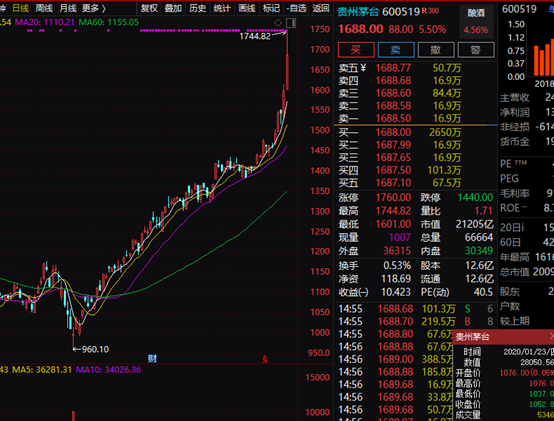Select the 买五 row price 1687.10
The width and height of the screenshot is (554, 421).
393,183
